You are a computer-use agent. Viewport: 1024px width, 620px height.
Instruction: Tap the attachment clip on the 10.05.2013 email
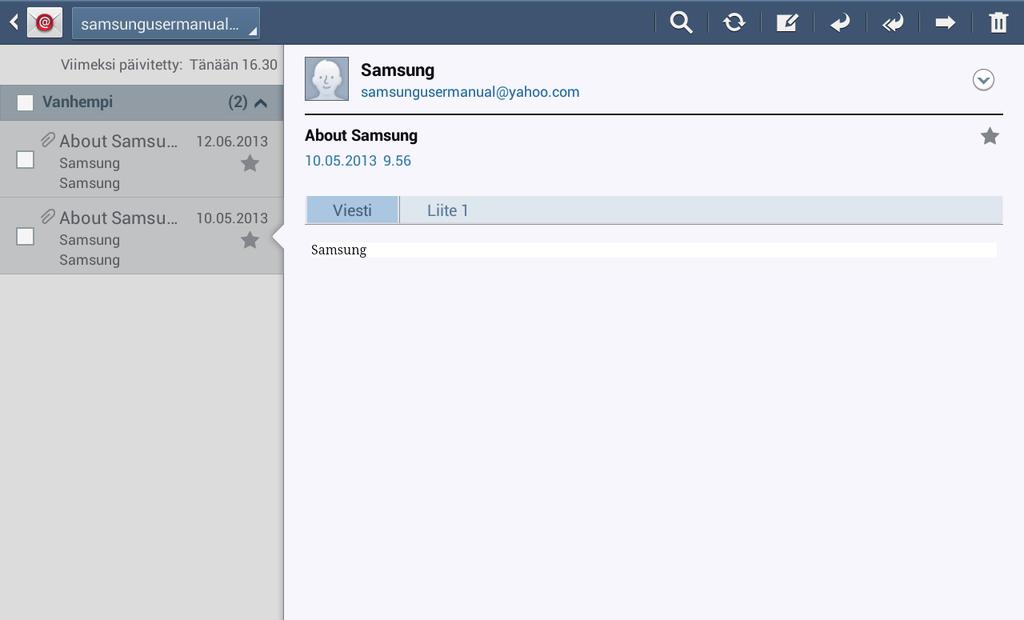tap(48, 216)
